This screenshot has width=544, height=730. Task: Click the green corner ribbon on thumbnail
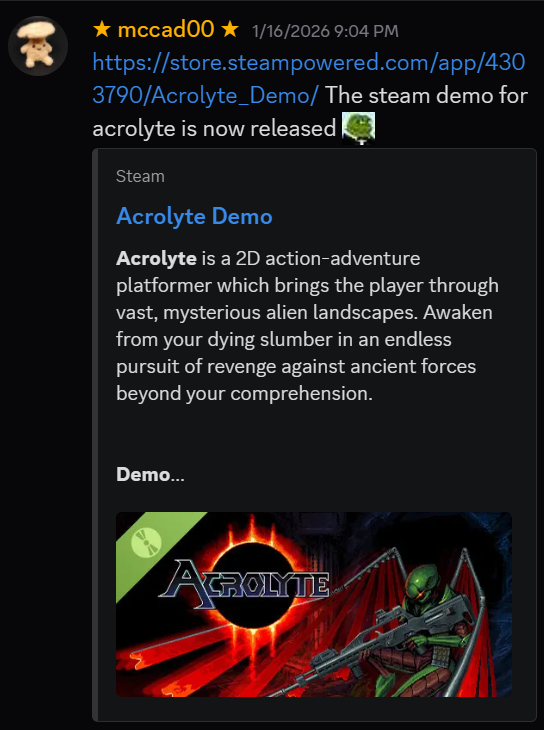(x=154, y=547)
